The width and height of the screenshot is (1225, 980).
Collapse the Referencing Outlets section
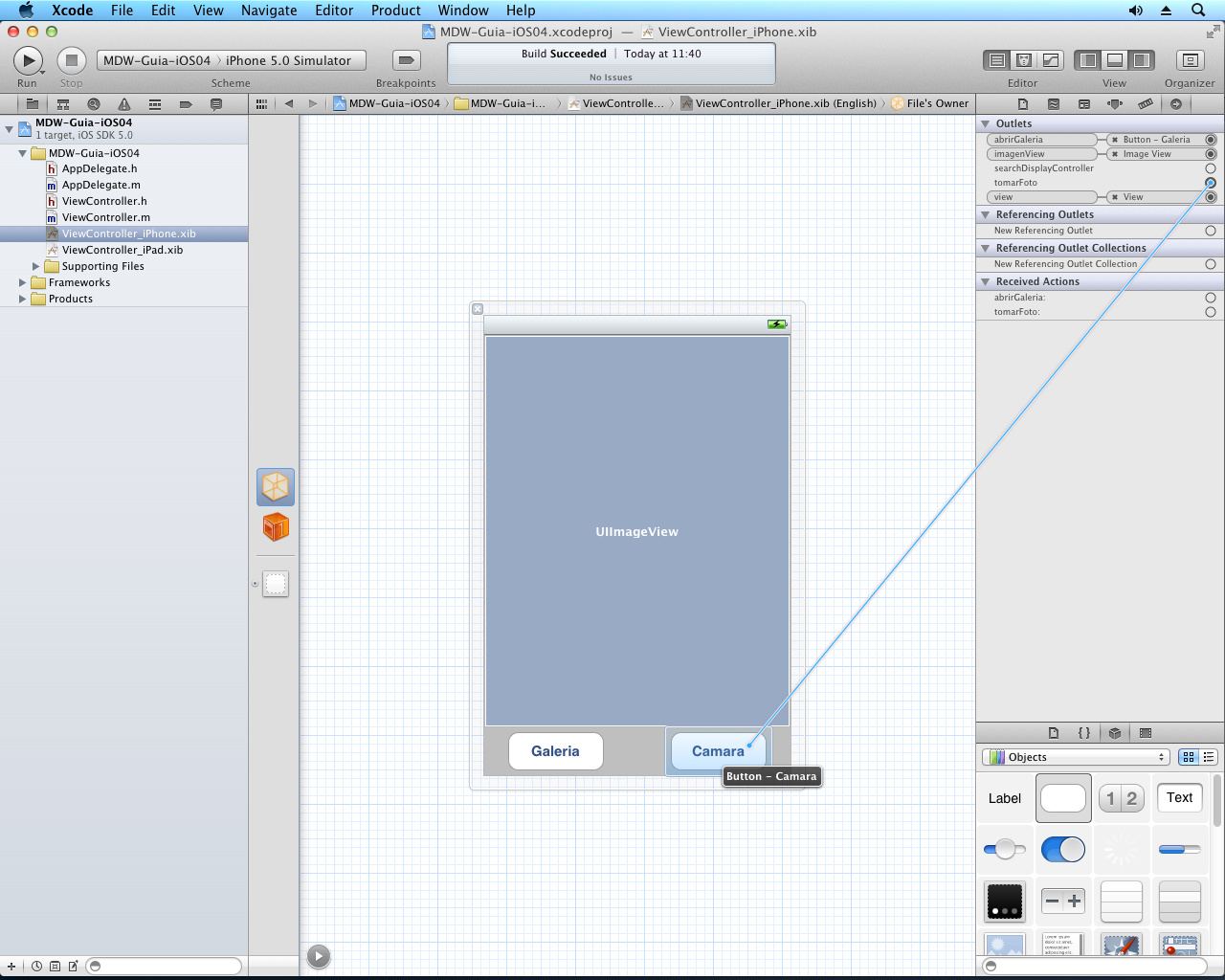point(986,214)
